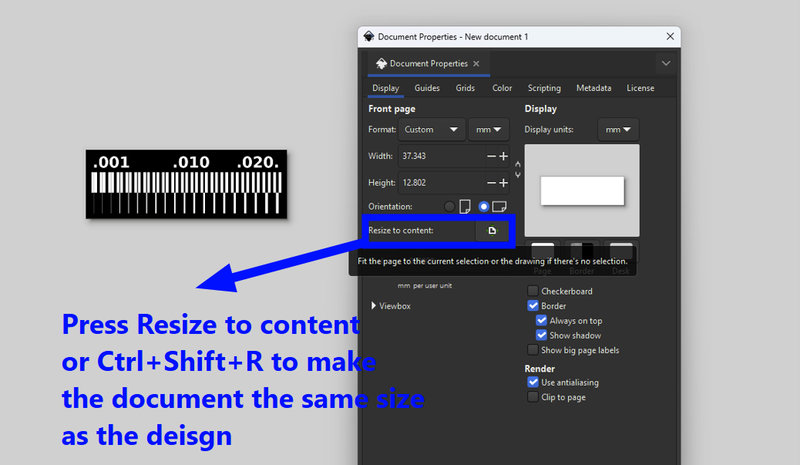800x465 pixels.
Task: Click the Inkscape logo in the window title bar
Action: pos(369,36)
